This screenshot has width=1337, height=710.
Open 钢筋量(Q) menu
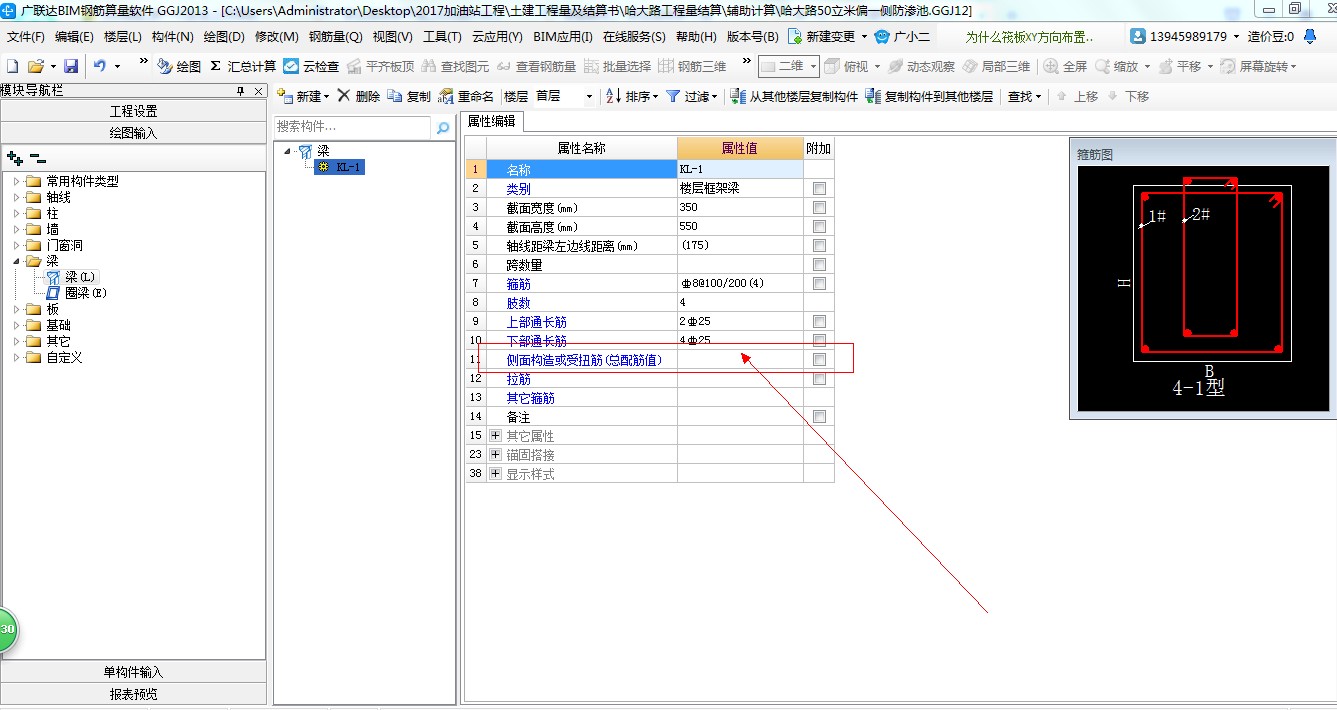tap(336, 36)
